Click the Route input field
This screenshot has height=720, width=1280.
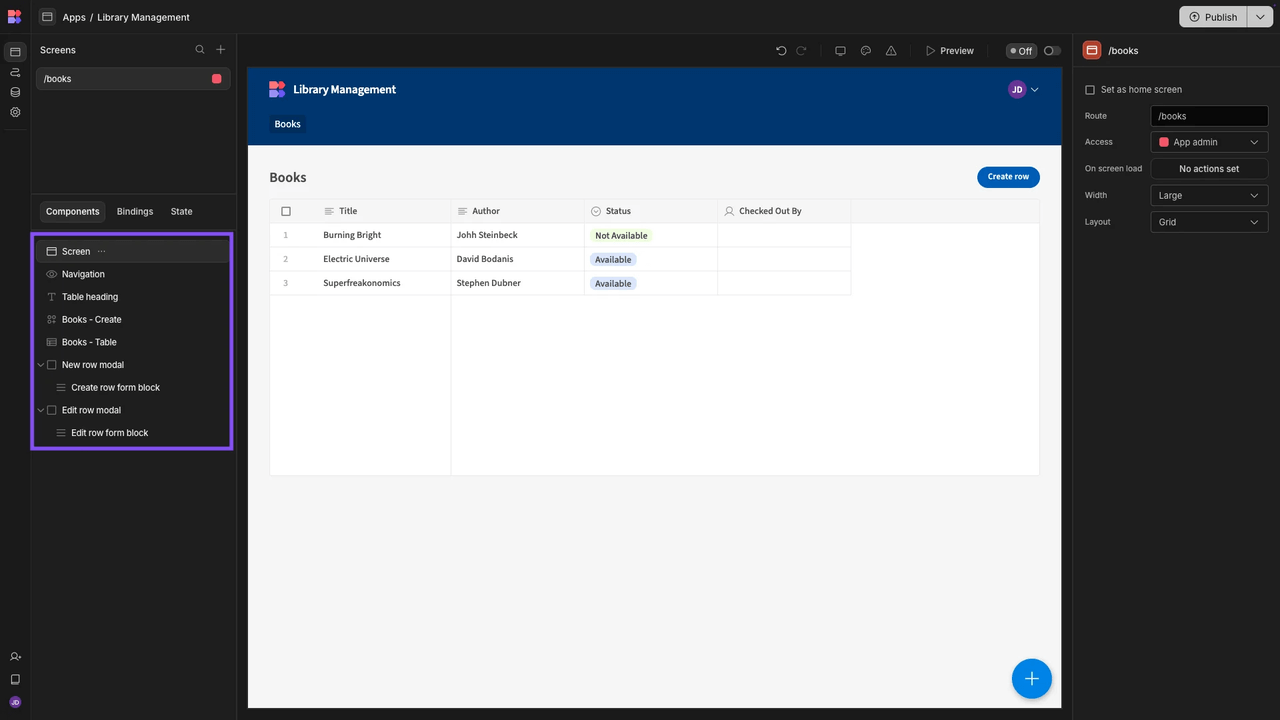point(1209,116)
